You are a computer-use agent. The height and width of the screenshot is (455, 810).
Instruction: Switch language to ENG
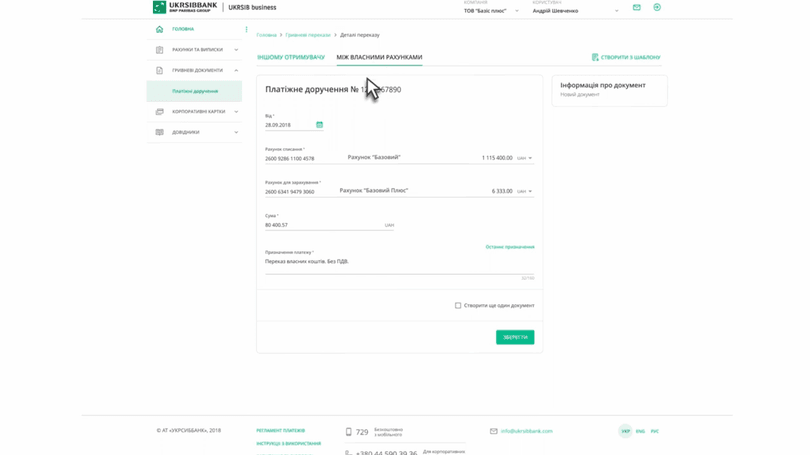[x=640, y=431]
